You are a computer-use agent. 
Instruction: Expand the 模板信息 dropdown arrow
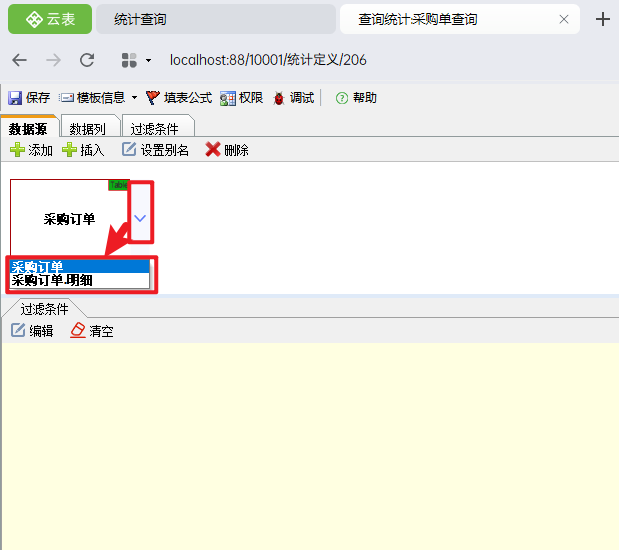point(134,98)
